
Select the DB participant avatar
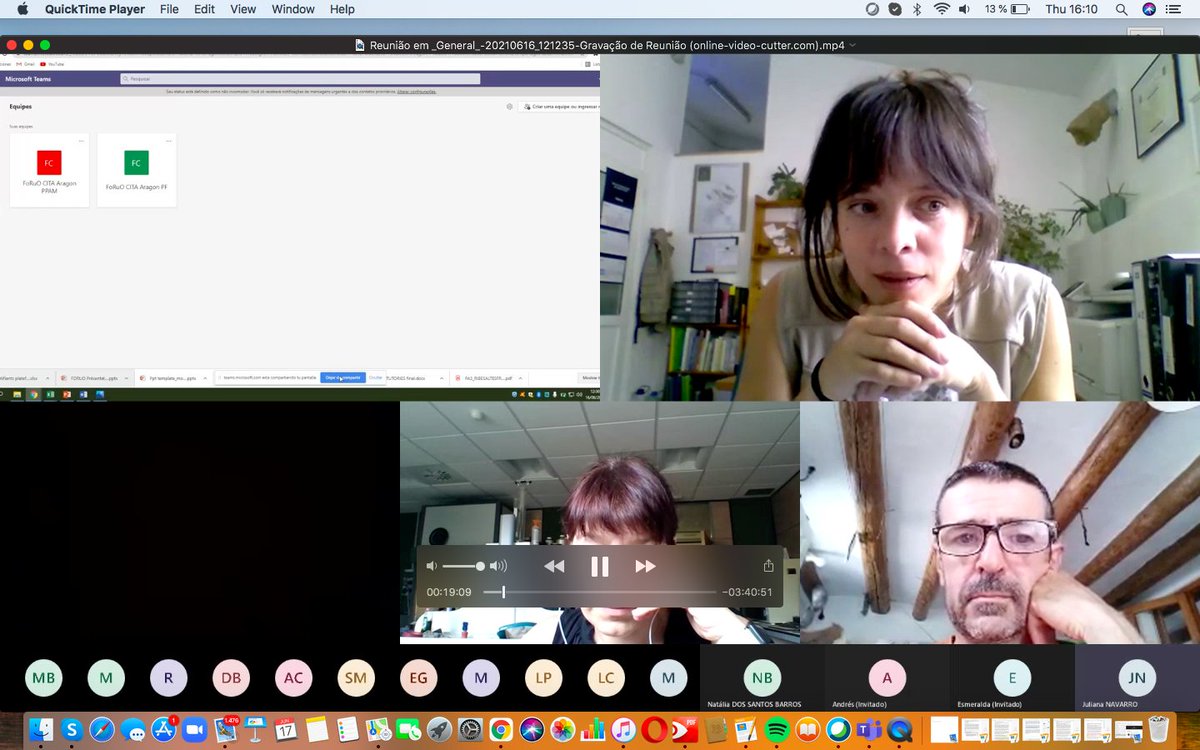click(231, 678)
